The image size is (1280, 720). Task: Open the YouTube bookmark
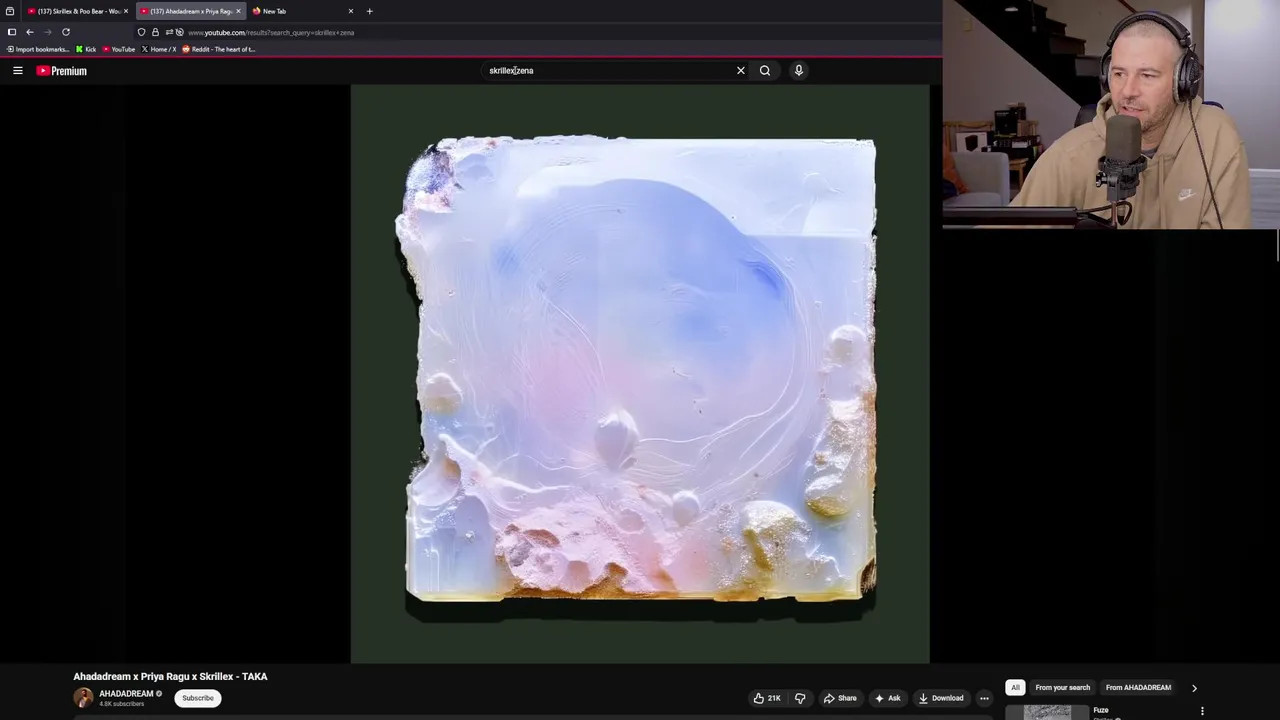119,49
